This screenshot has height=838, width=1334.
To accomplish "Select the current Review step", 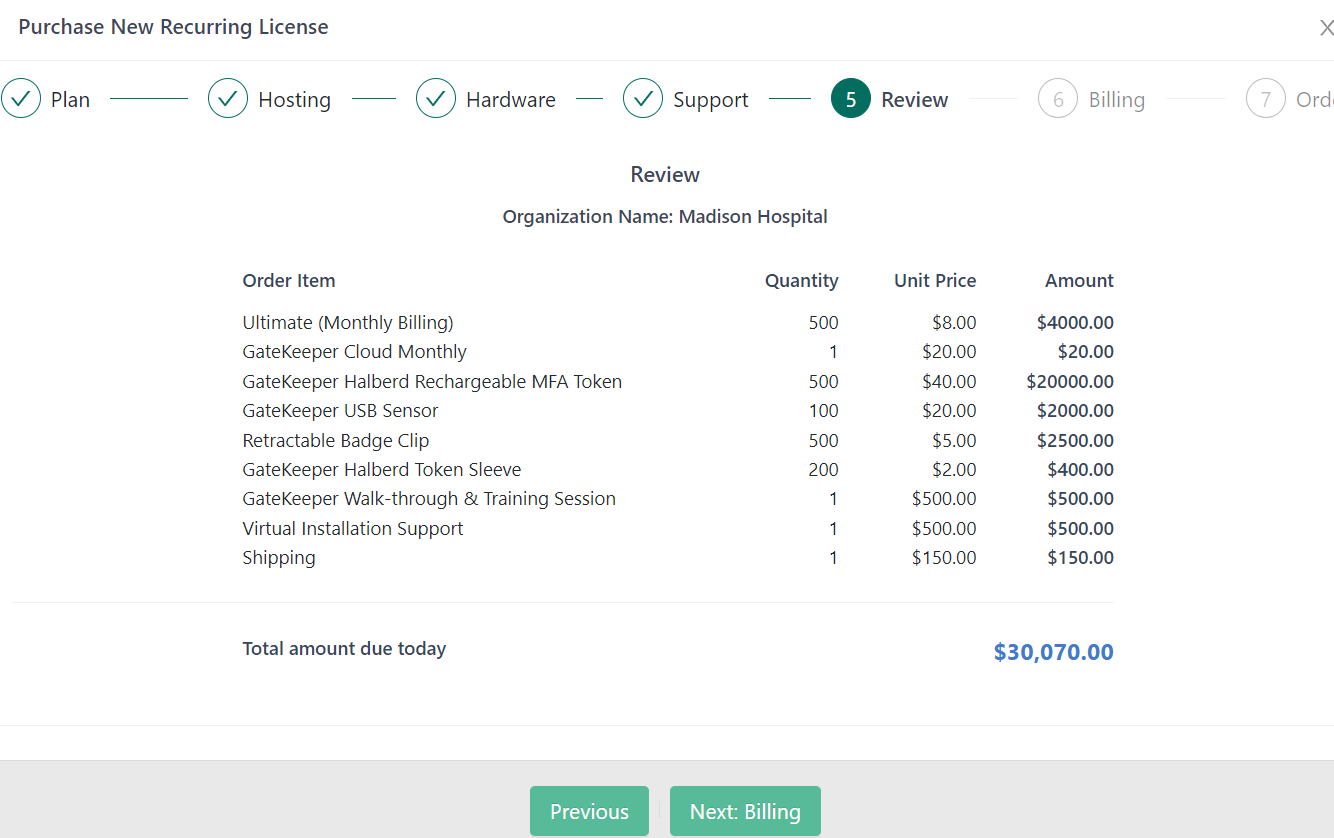I will [890, 99].
